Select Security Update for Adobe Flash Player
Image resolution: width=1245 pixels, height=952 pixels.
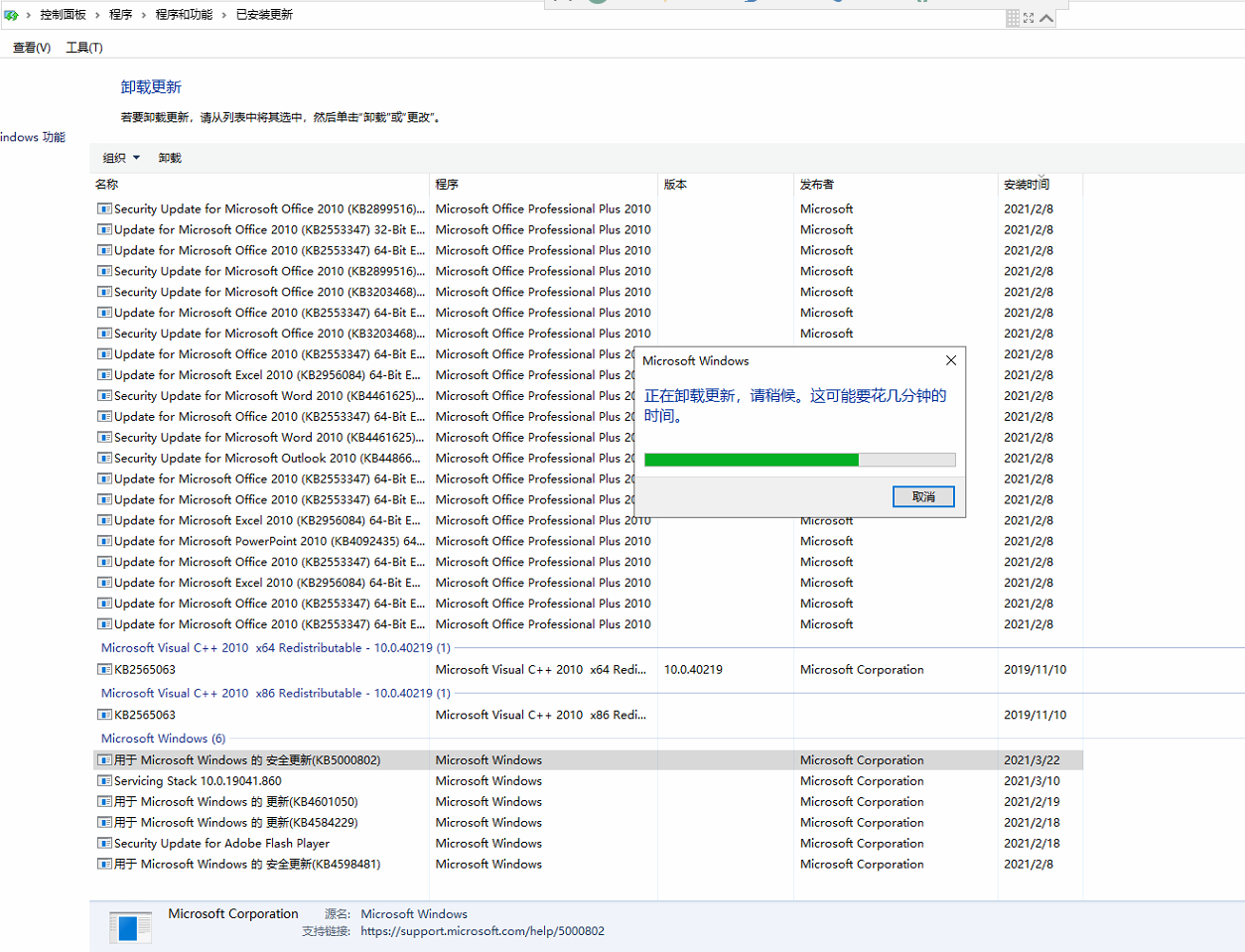pos(588,844)
